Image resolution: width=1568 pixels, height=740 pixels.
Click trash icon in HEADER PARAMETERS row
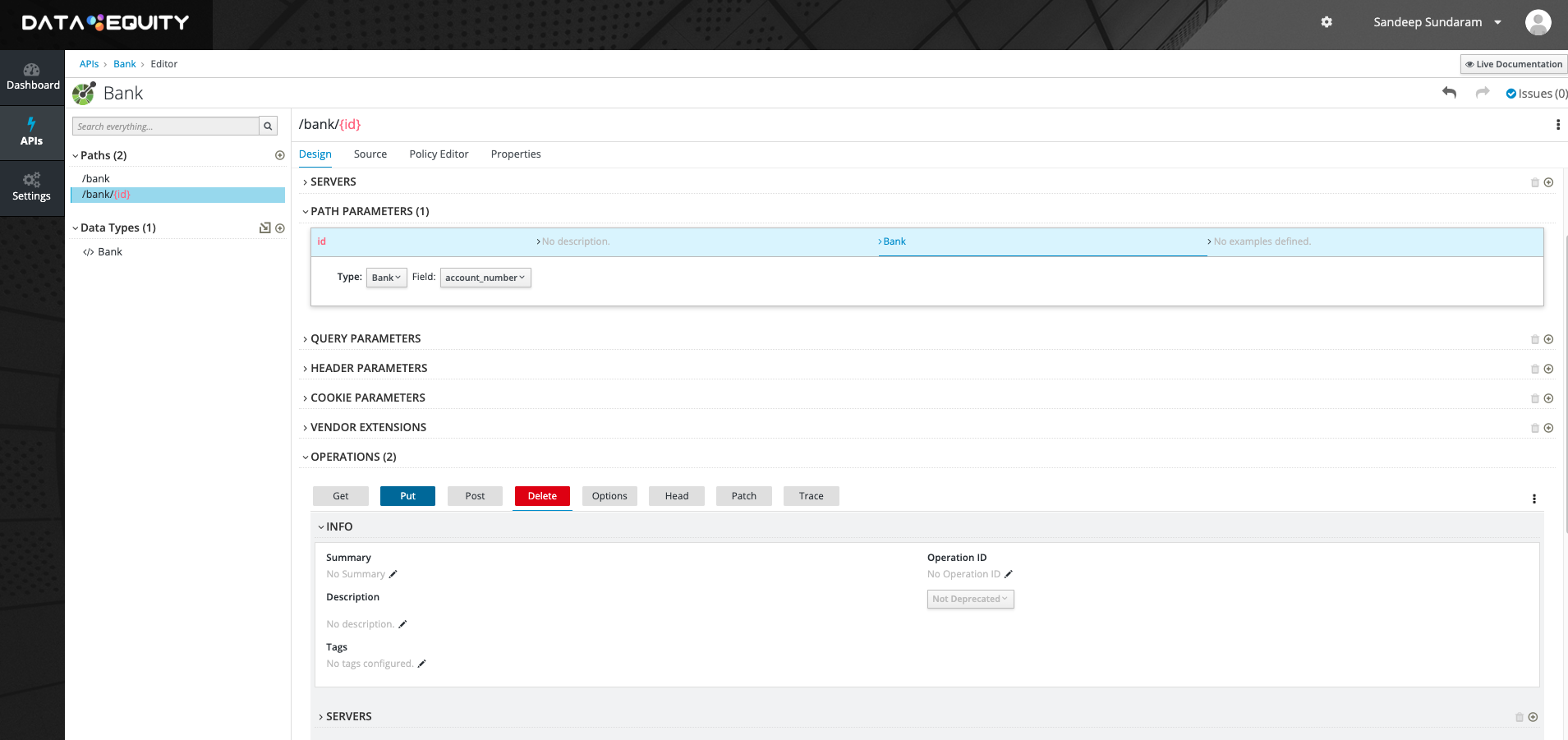[1535, 369]
